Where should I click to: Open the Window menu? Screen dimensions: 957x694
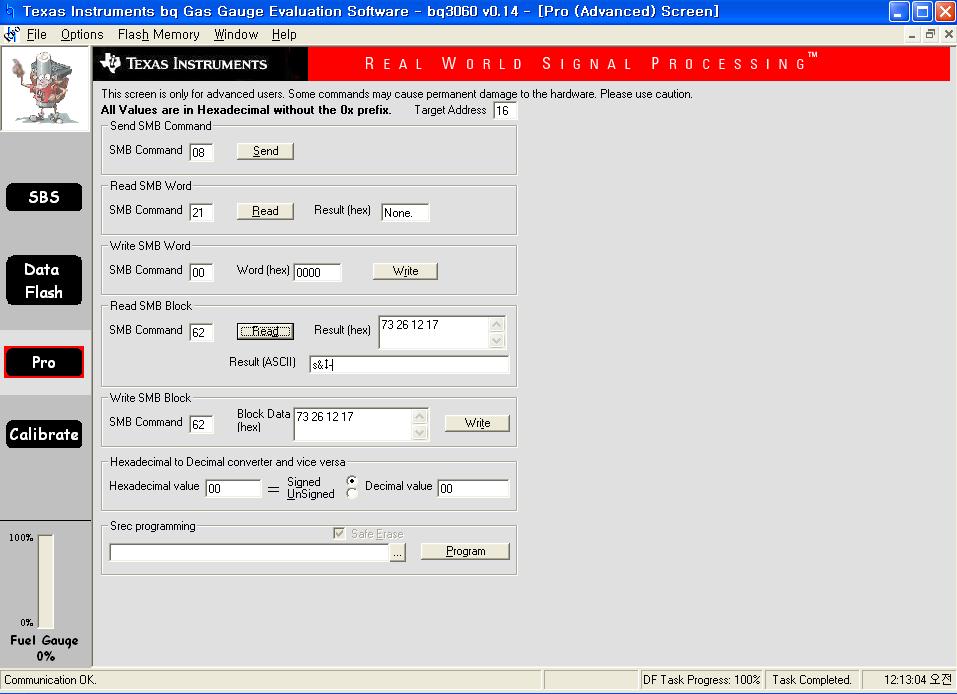coord(236,34)
